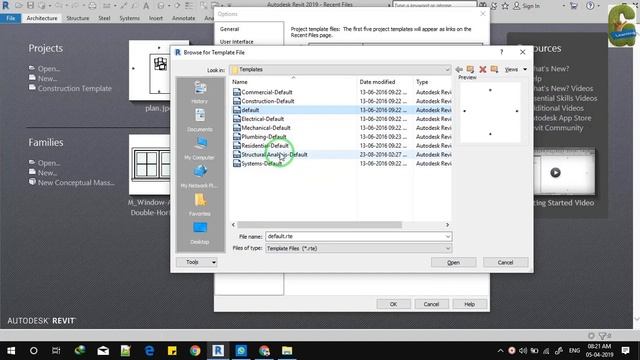
Task: Open the Documents shortcut in places bar
Action: pos(200,120)
